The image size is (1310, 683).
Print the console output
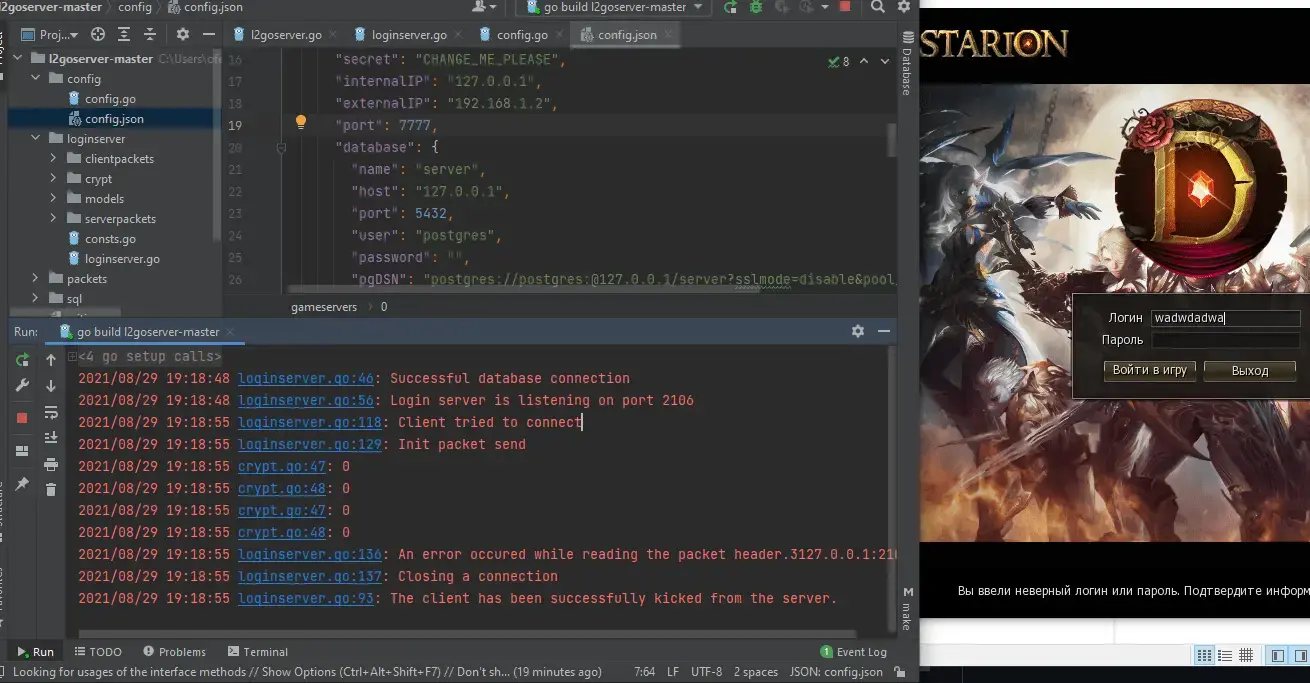[51, 464]
